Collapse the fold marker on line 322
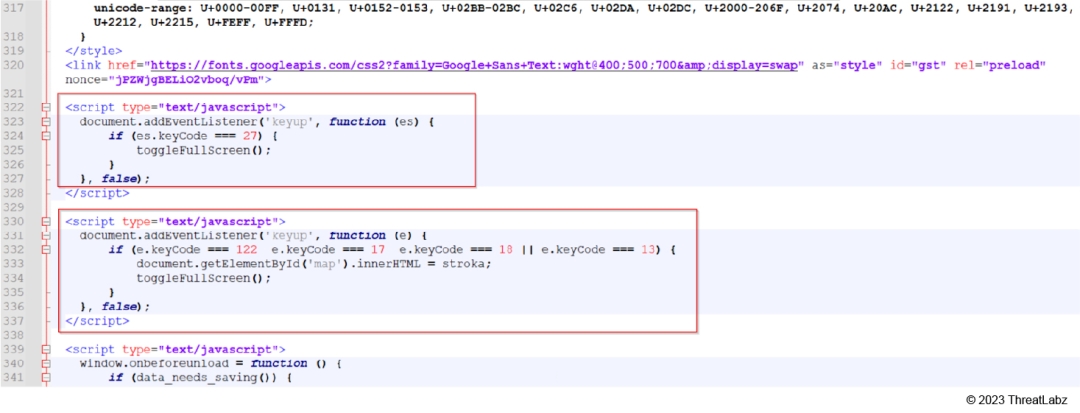Image resolution: width=1080 pixels, height=413 pixels. (x=45, y=107)
